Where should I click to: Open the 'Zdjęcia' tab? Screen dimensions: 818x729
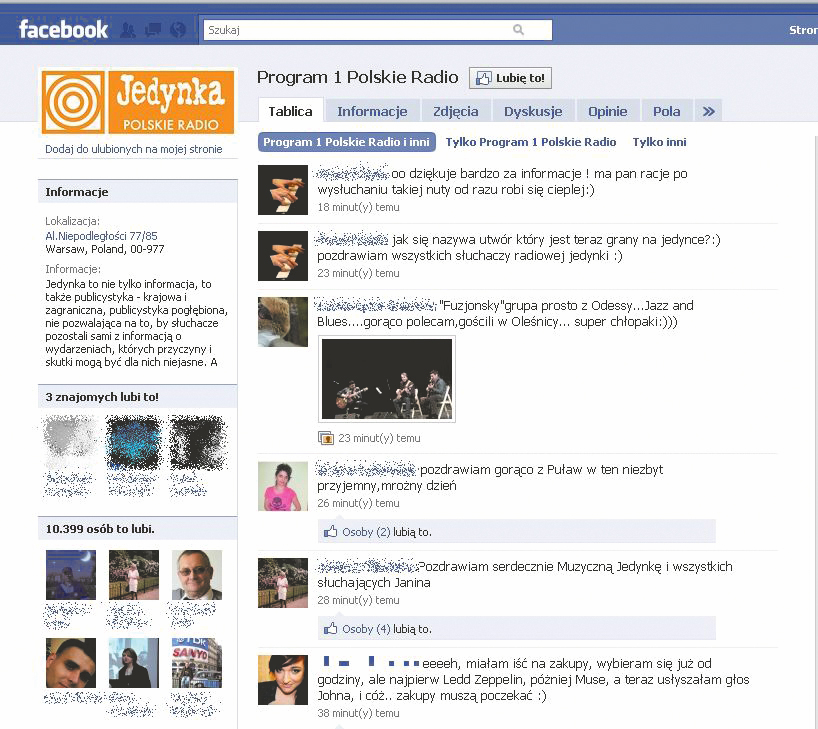click(456, 111)
